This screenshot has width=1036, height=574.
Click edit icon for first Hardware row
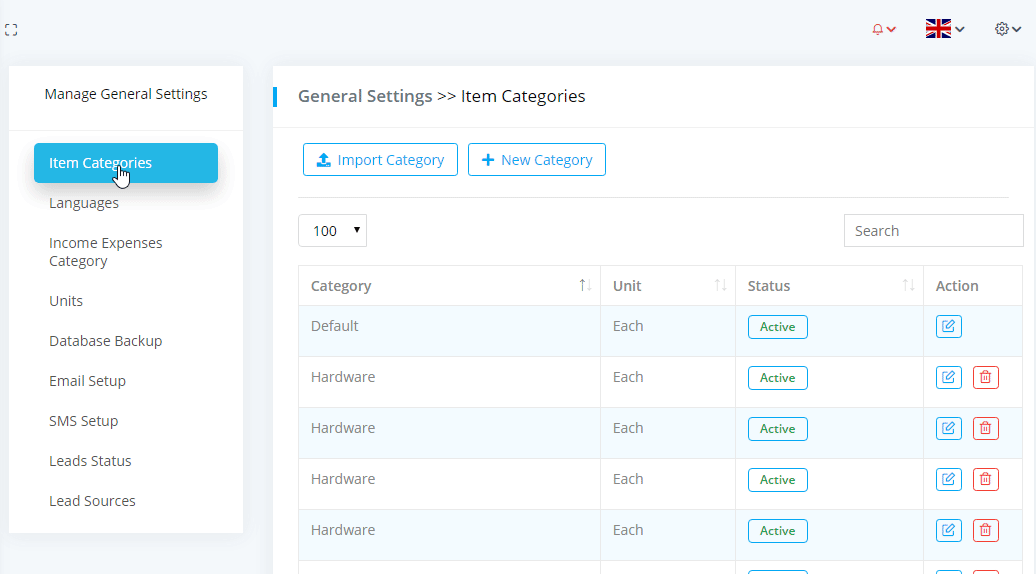pos(948,378)
